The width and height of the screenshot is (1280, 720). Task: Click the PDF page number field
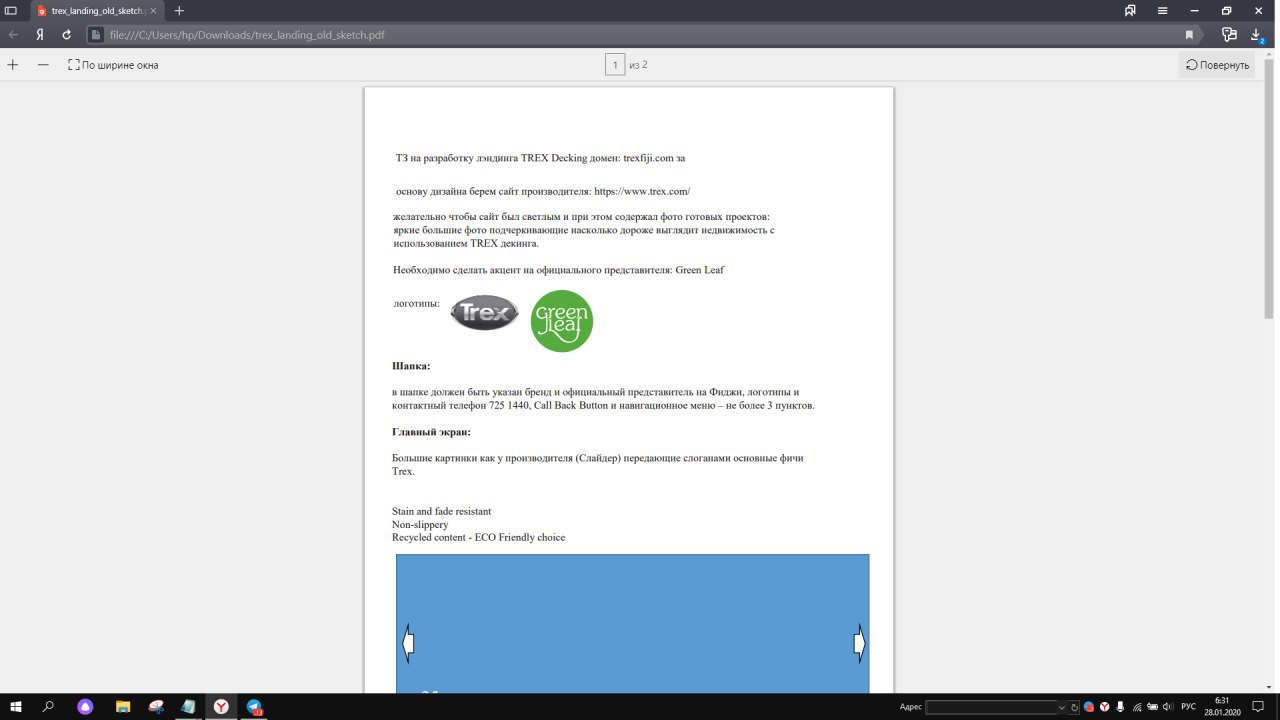click(615, 65)
